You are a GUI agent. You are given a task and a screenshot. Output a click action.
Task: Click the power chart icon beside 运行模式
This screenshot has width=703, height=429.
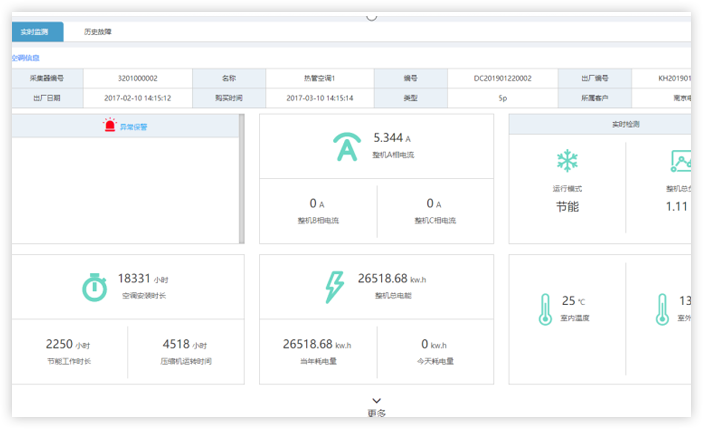click(x=680, y=160)
